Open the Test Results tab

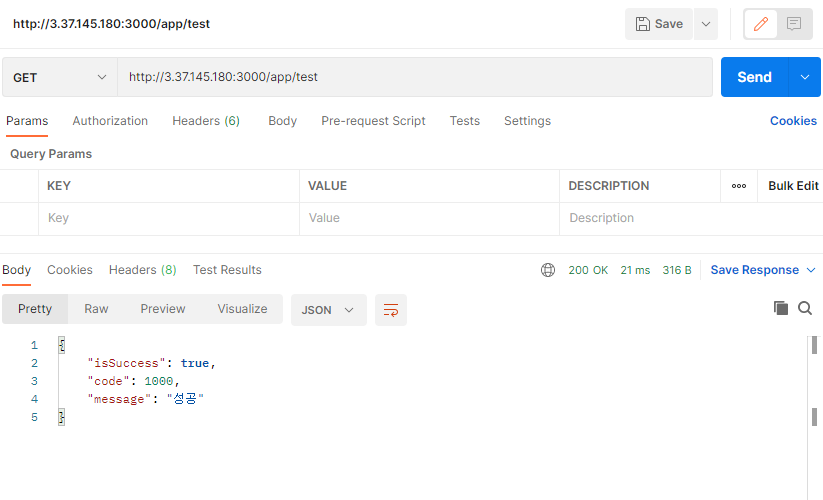pos(227,270)
